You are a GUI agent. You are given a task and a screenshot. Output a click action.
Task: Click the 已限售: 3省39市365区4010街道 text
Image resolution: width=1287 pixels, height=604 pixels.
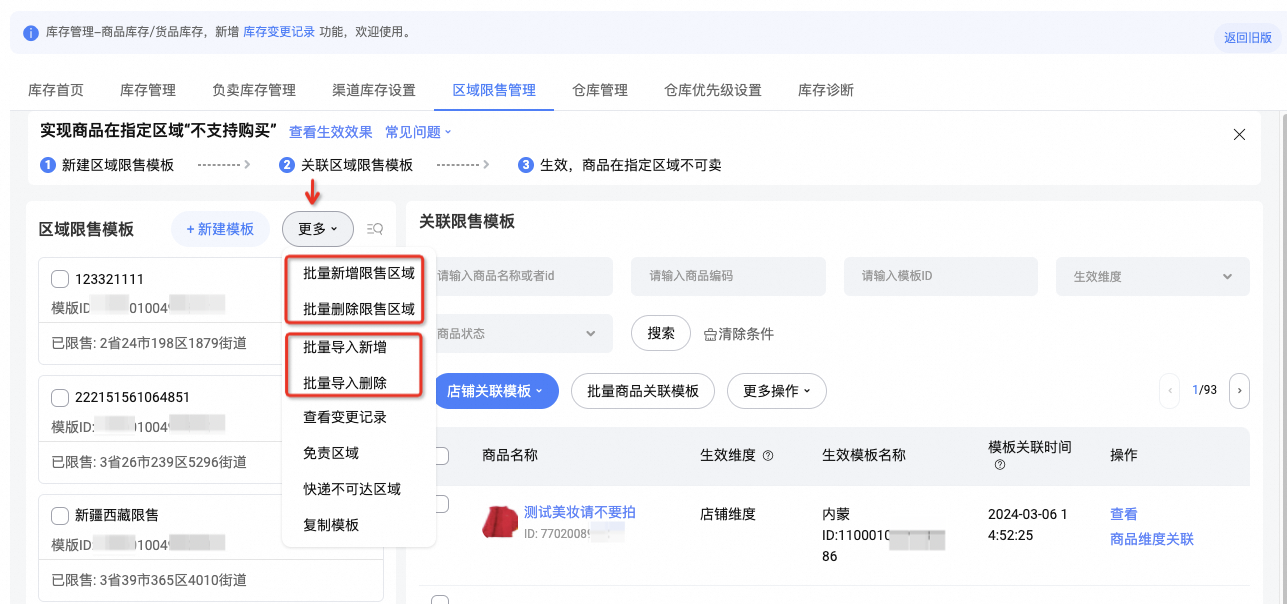pos(149,580)
